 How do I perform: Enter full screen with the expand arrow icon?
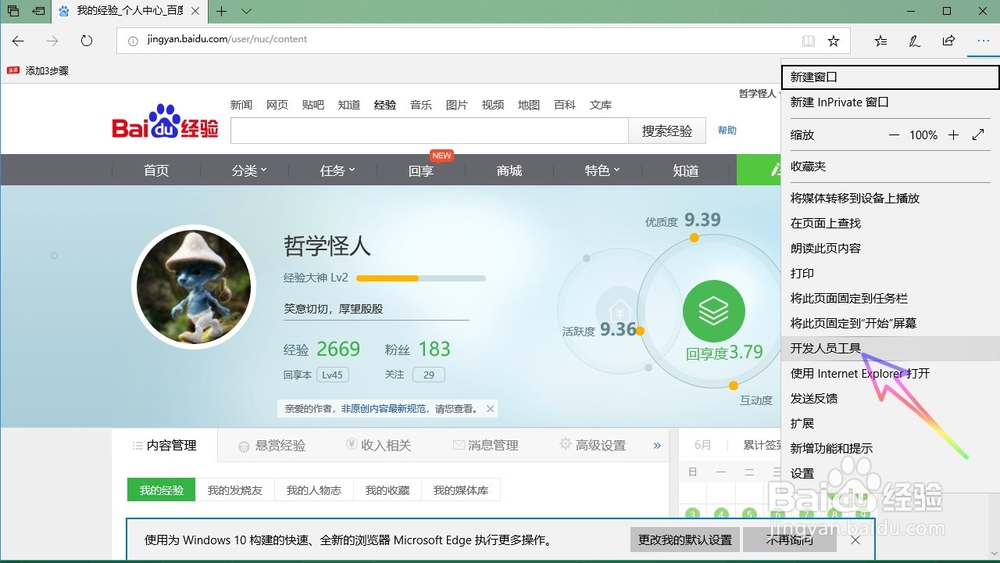tap(978, 135)
